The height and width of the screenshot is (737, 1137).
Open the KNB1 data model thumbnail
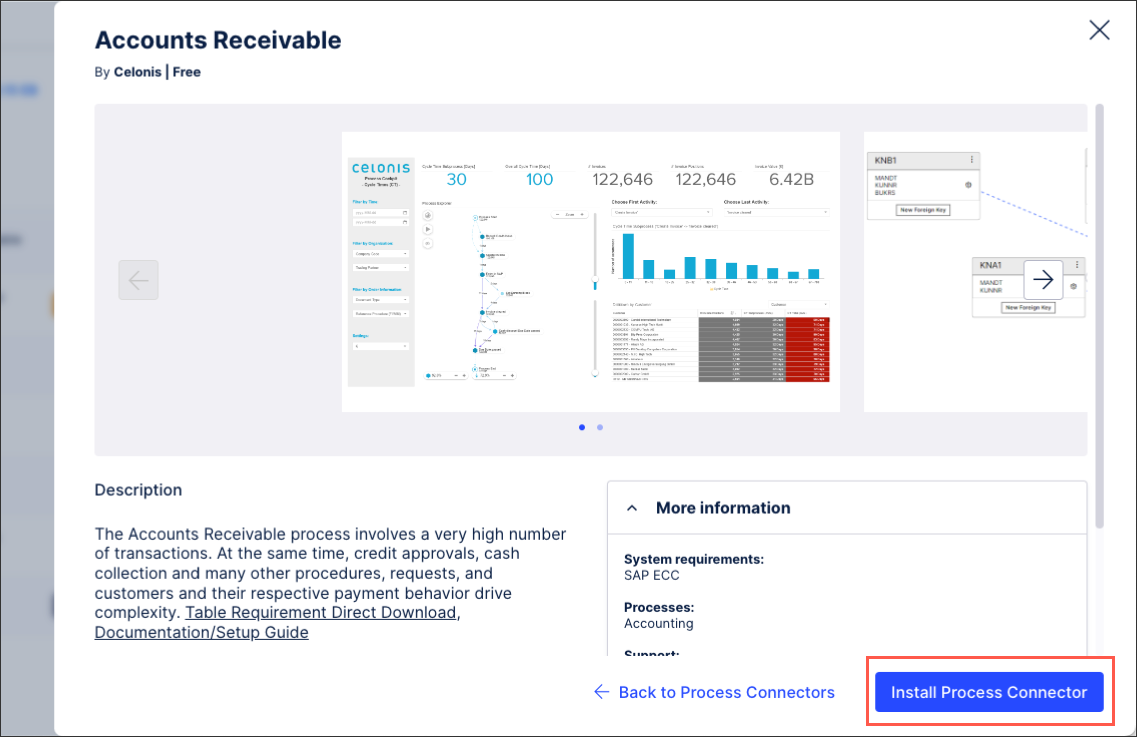point(975,272)
